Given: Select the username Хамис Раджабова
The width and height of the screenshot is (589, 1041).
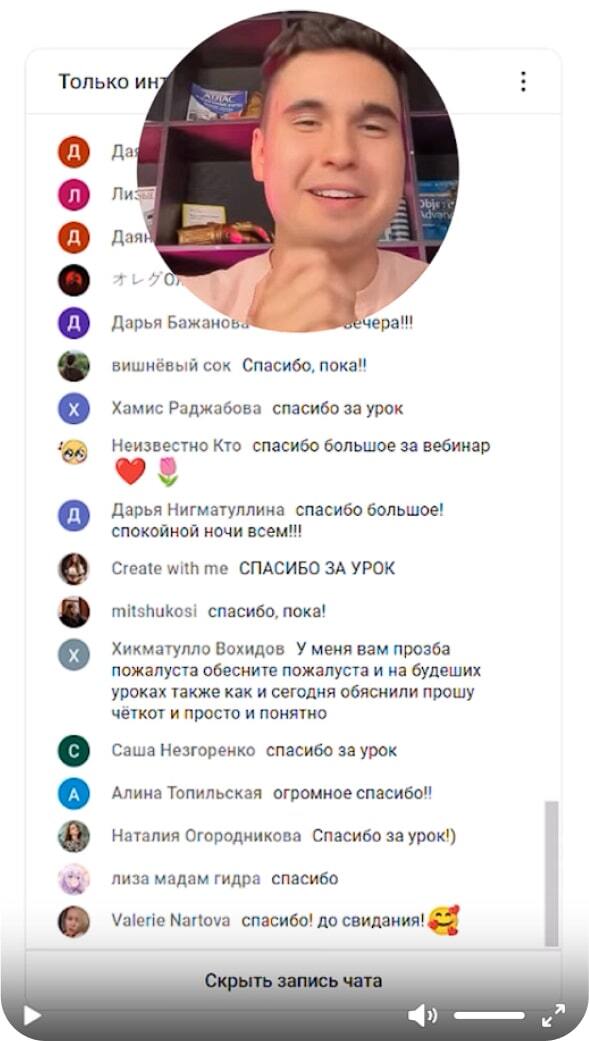Looking at the screenshot, I should click(187, 408).
